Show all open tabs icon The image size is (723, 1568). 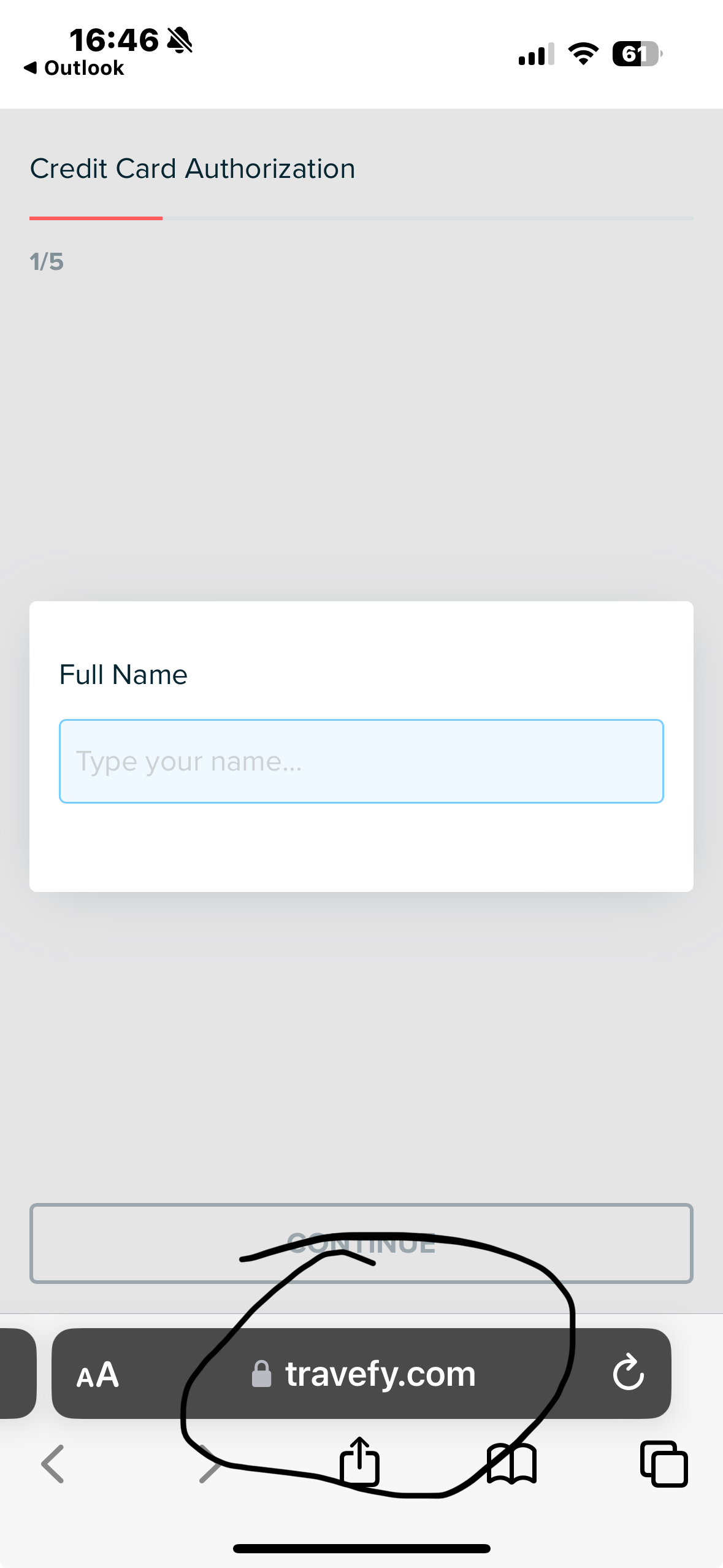(x=664, y=1464)
